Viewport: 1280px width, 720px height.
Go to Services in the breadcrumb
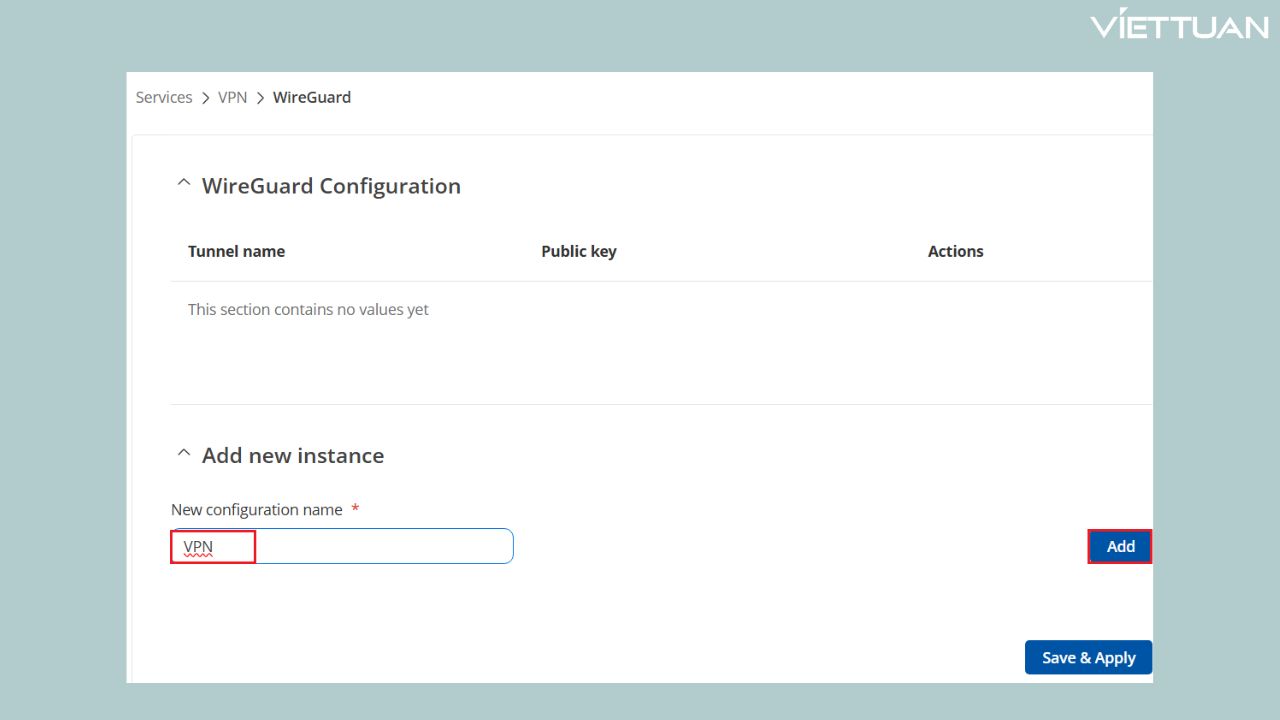coord(164,97)
